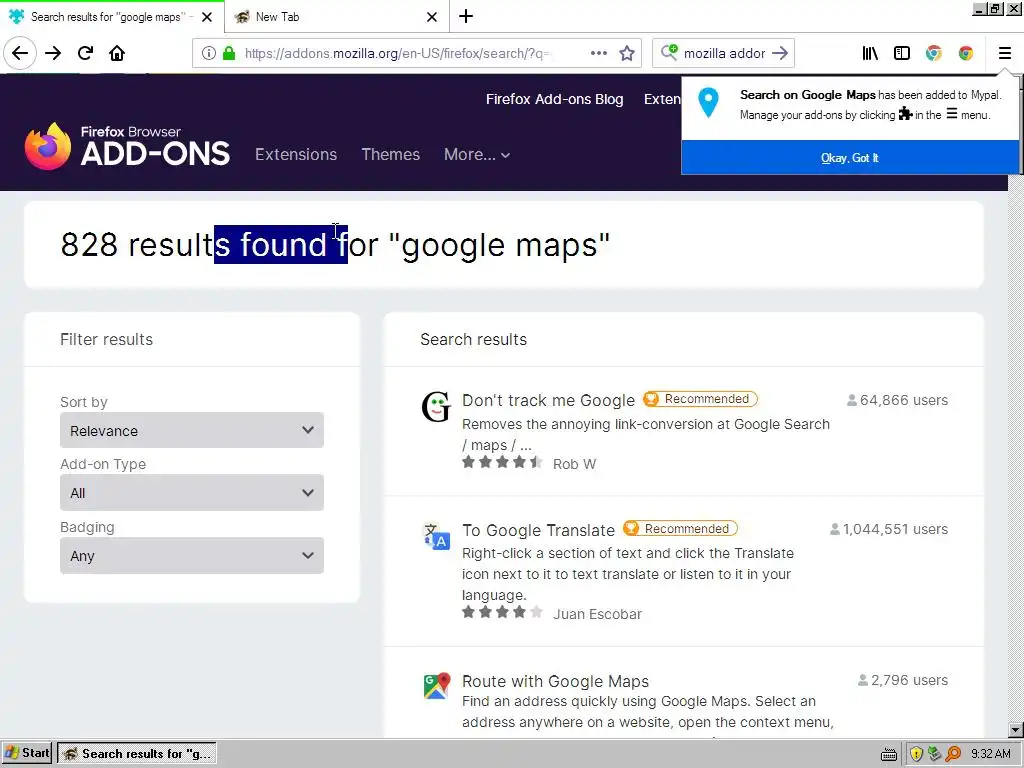Open the Sort by Relevance dropdown

(x=192, y=430)
